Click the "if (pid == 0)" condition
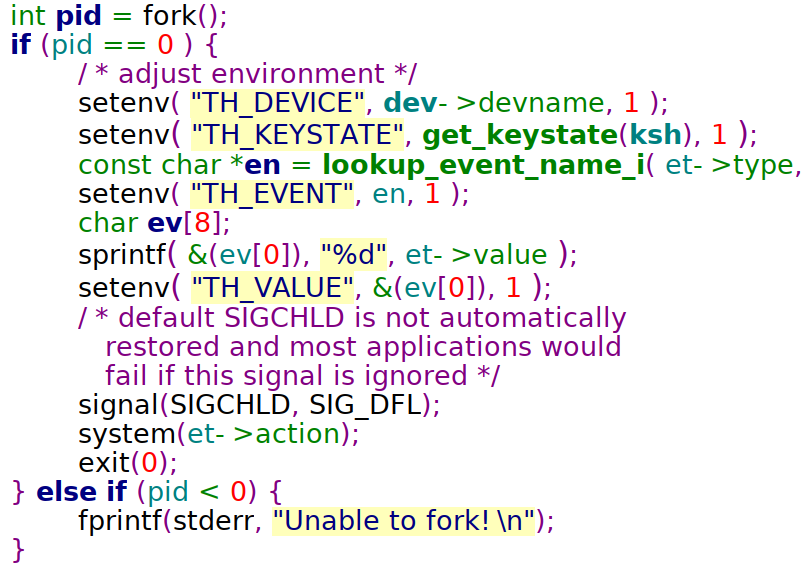810x566 pixels. pyautogui.click(x=102, y=45)
